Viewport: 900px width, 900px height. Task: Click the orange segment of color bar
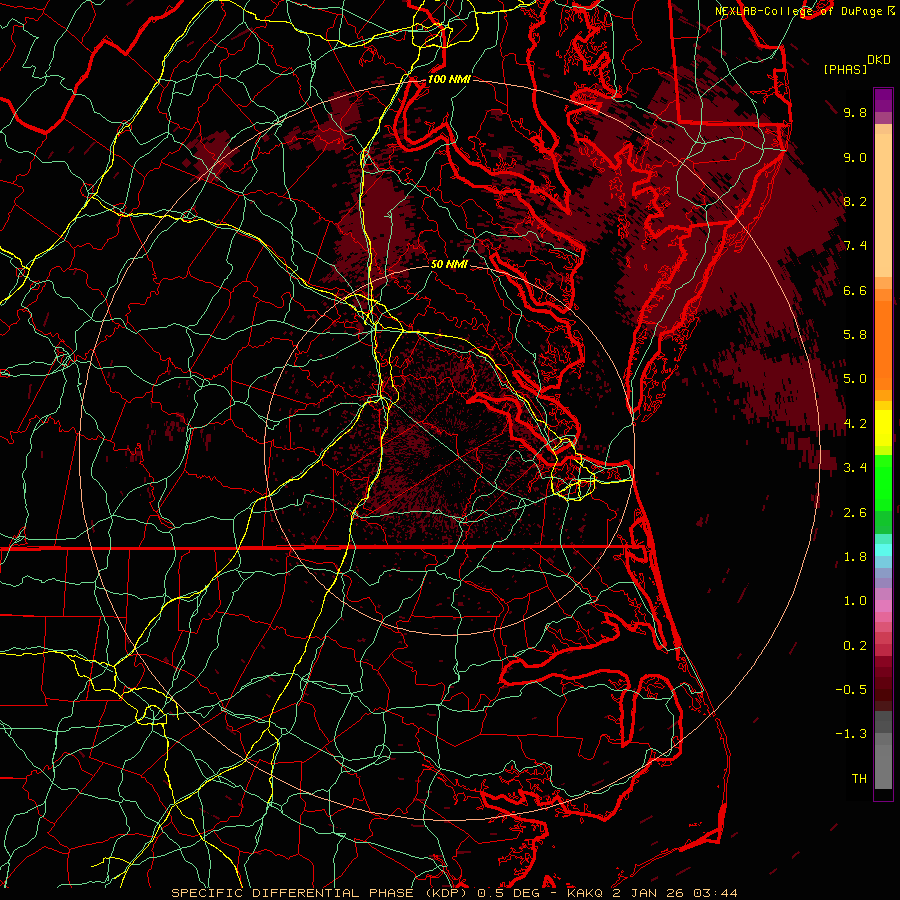click(883, 344)
